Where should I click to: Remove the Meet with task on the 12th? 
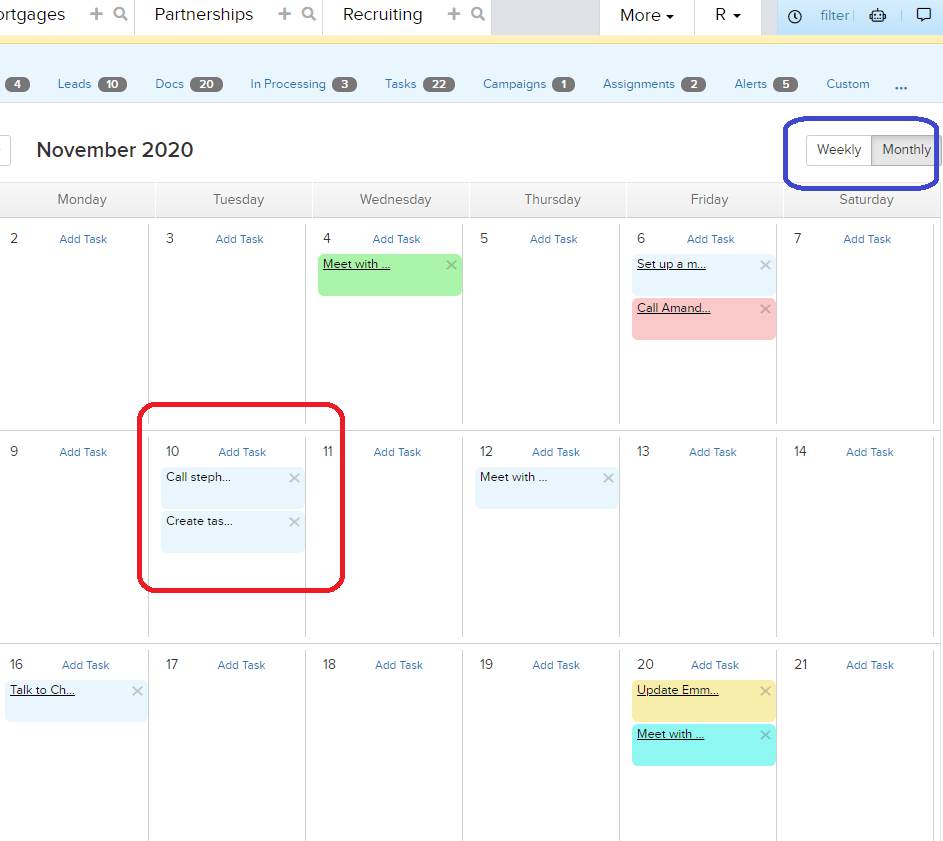(609, 478)
